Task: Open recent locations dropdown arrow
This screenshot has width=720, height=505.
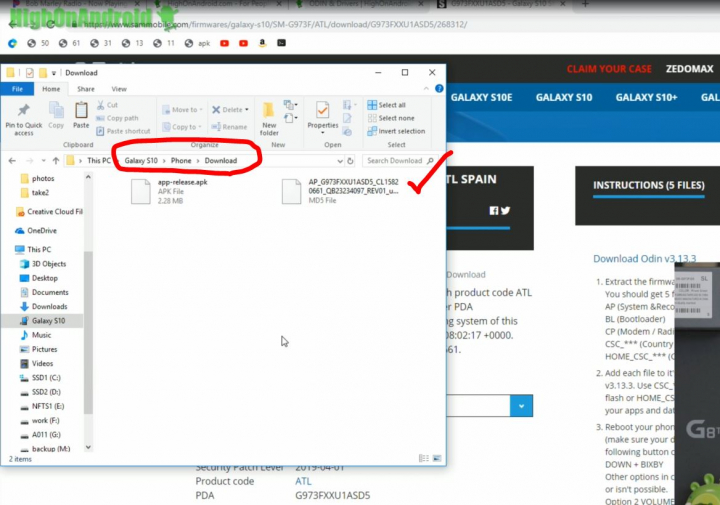Action: (x=44, y=161)
